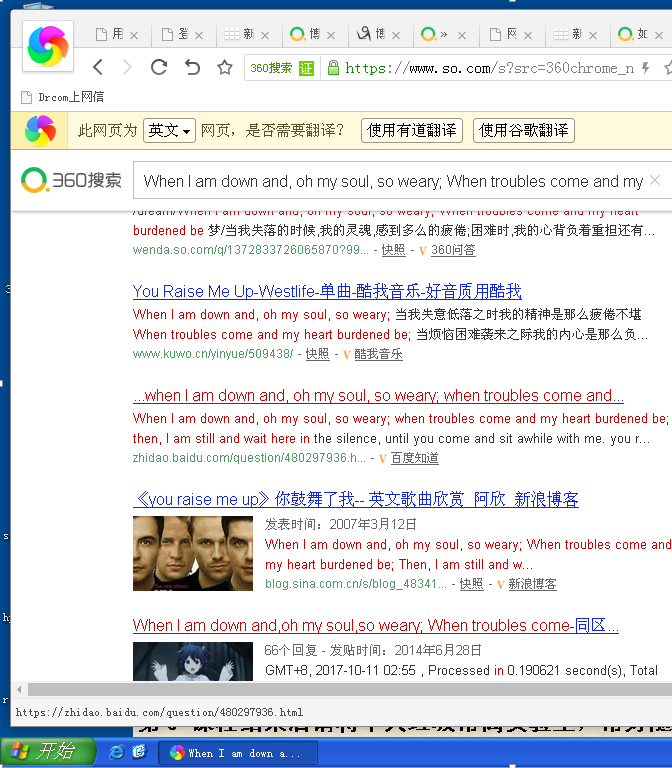
Task: Open the 新浪博客 source link
Action: 532,584
